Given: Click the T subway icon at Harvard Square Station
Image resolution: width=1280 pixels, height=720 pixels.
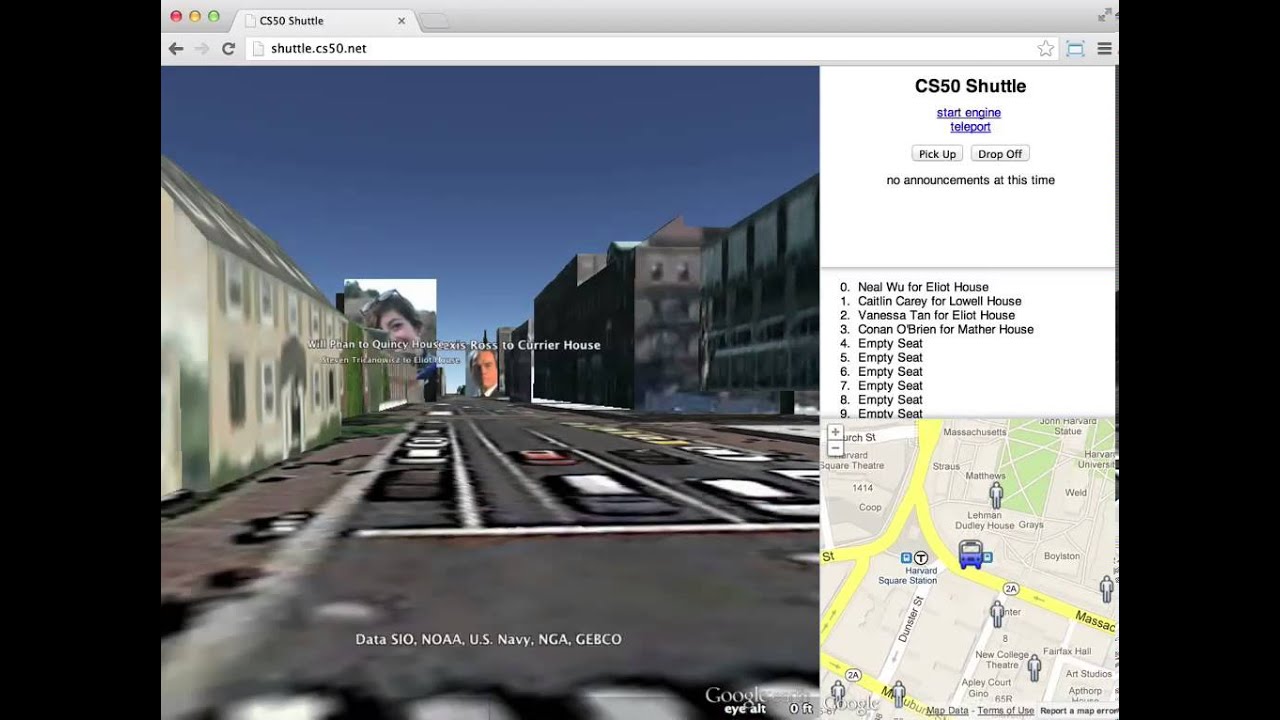Looking at the screenshot, I should click(x=921, y=558).
